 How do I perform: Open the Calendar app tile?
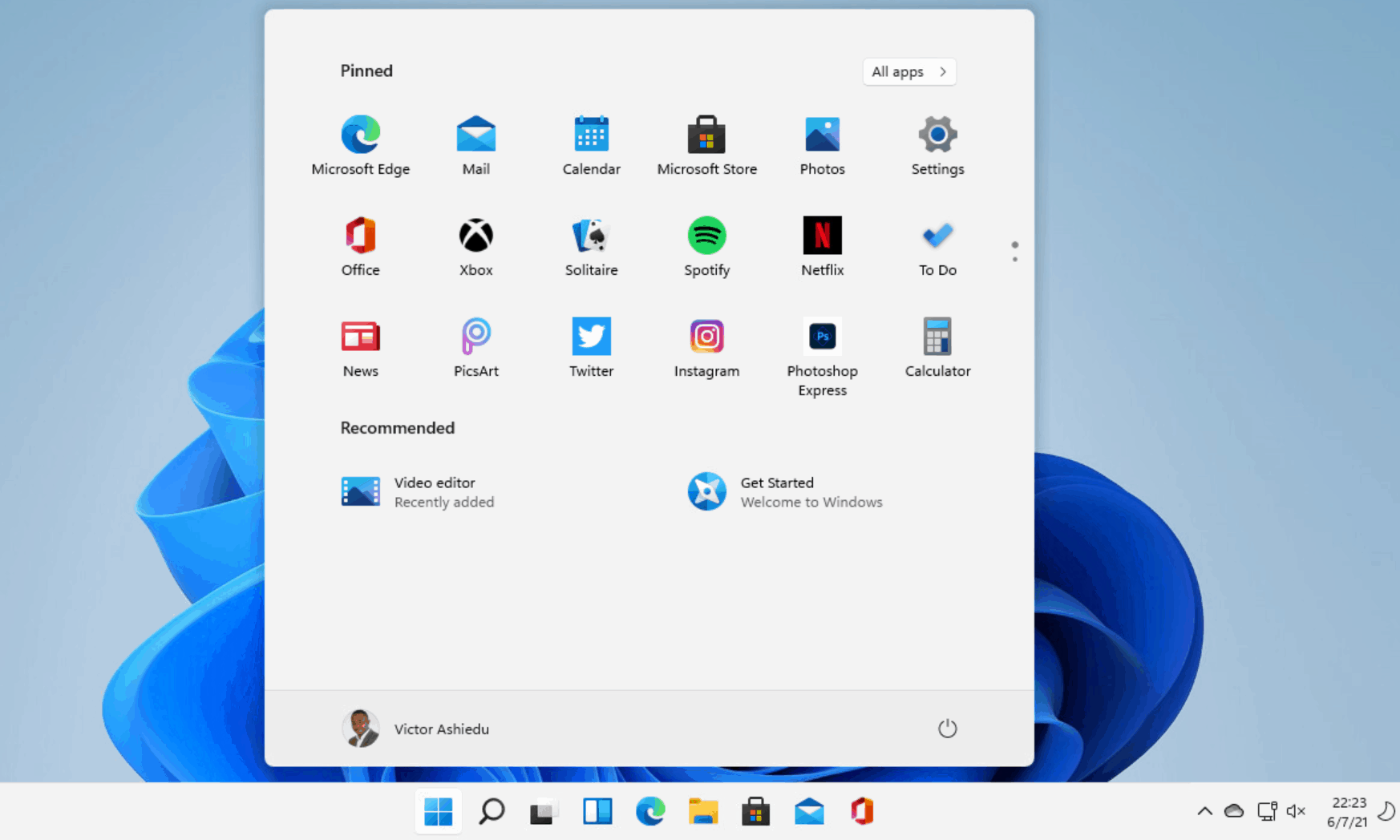pos(592,146)
